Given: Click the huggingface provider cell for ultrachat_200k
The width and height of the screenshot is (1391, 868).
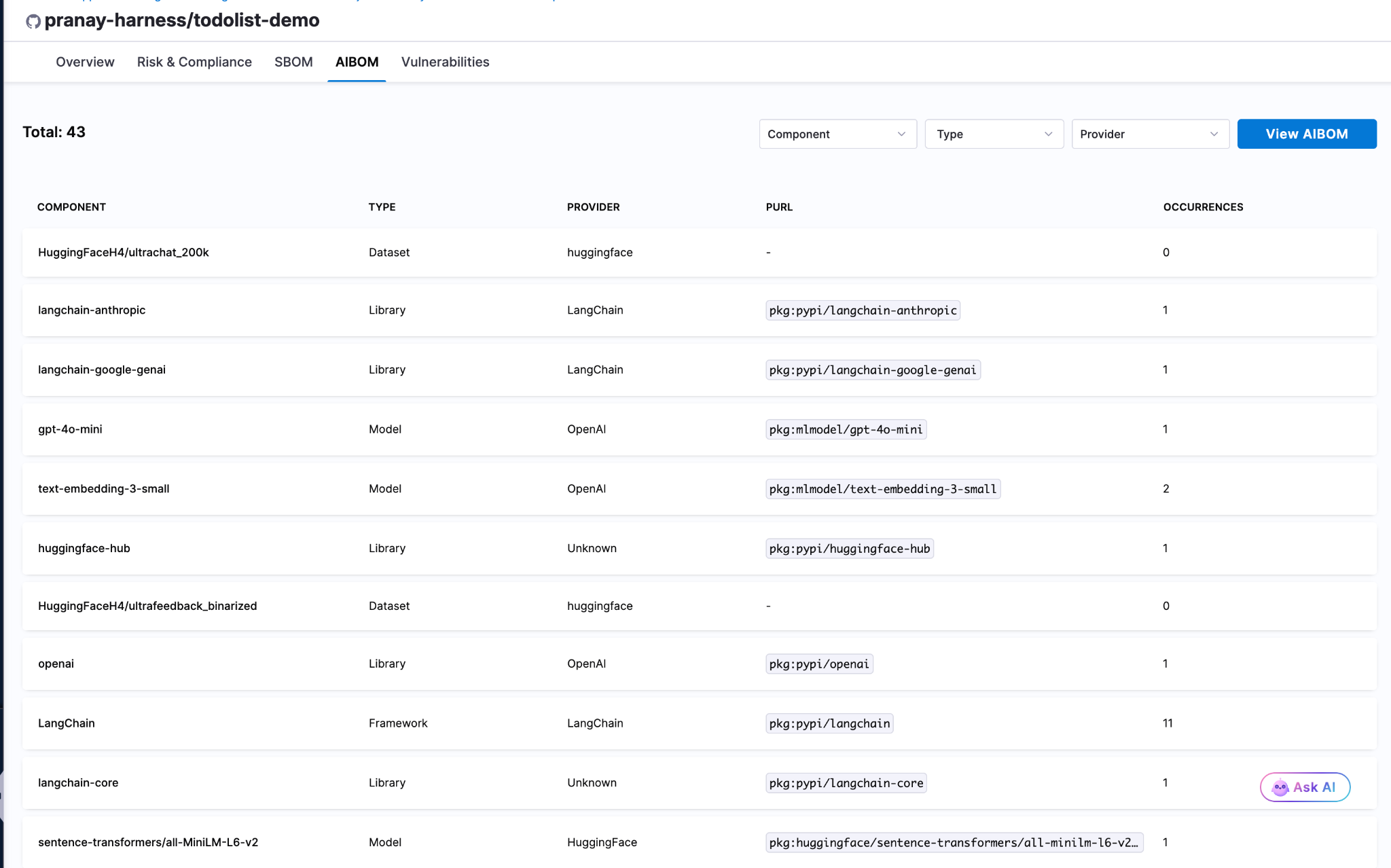Looking at the screenshot, I should [600, 253].
